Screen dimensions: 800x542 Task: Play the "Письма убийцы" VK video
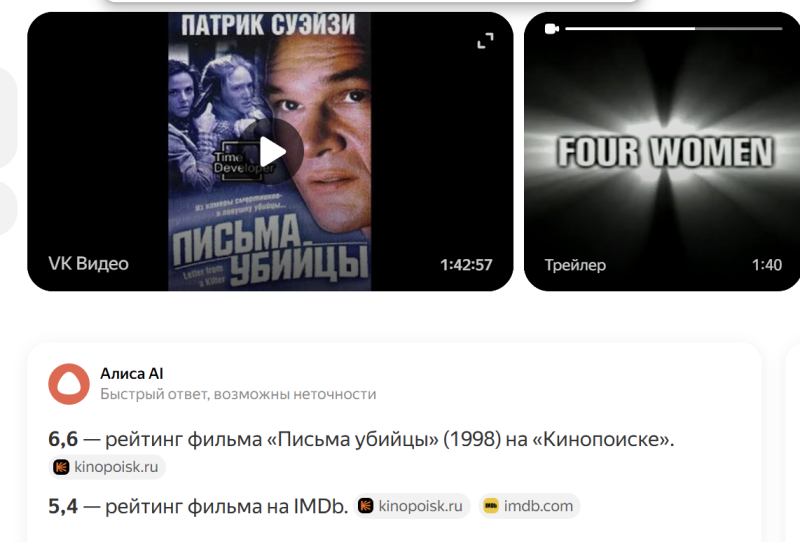[272, 152]
